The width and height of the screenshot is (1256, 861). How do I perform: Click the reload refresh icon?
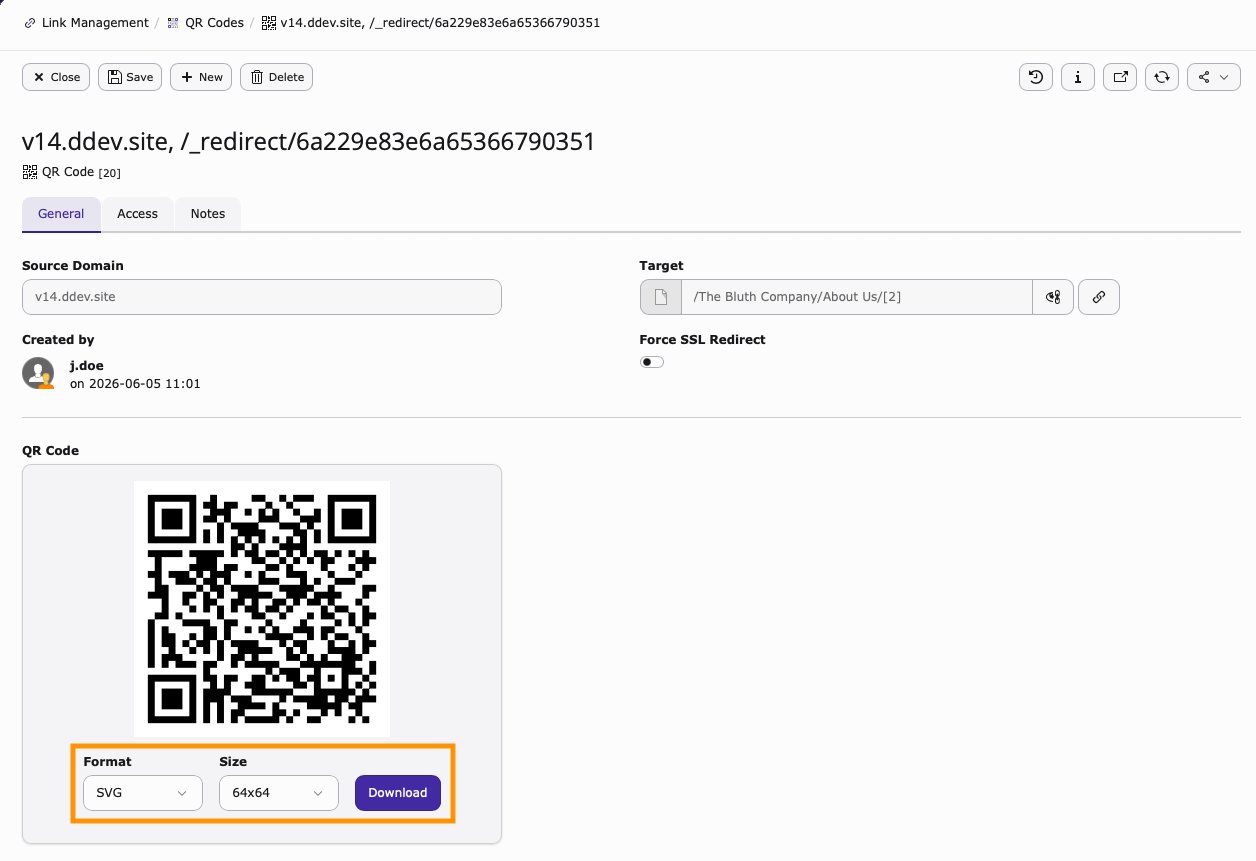[1162, 77]
